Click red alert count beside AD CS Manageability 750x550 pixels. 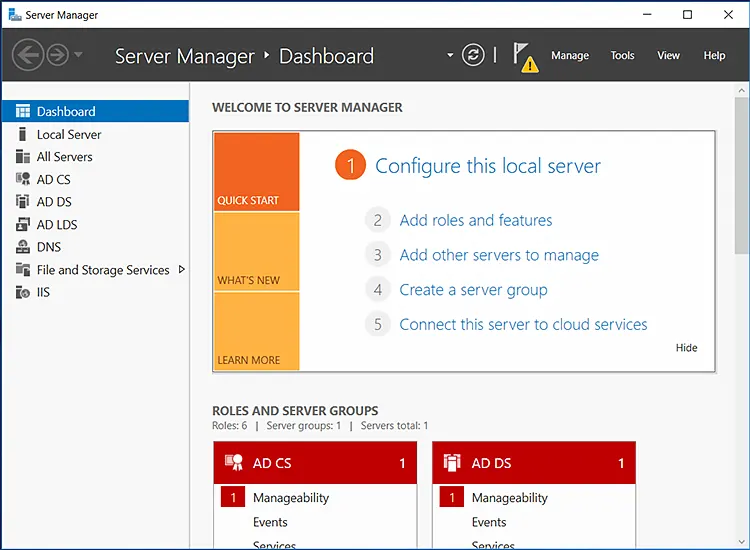[x=233, y=497]
